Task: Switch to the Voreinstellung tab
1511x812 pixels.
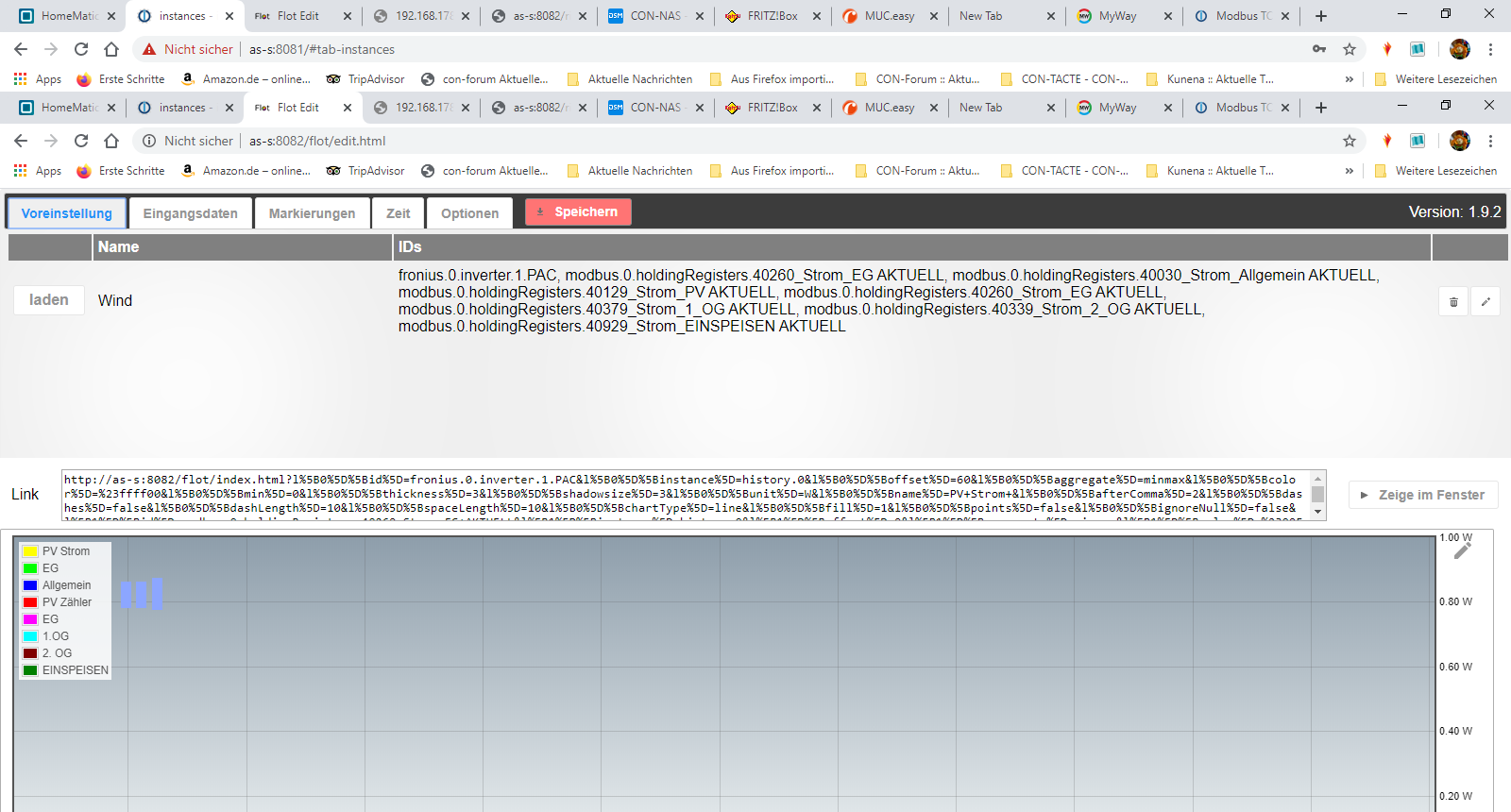Action: [67, 213]
